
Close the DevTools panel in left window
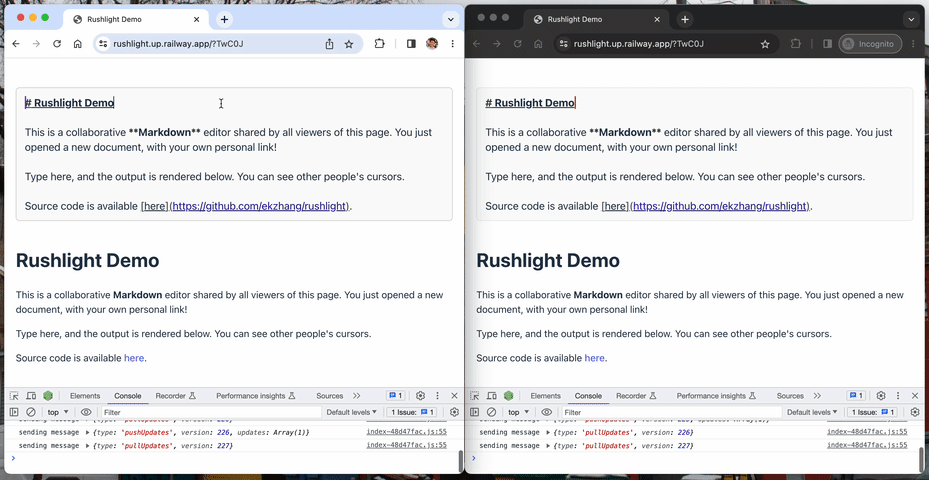[x=454, y=396]
